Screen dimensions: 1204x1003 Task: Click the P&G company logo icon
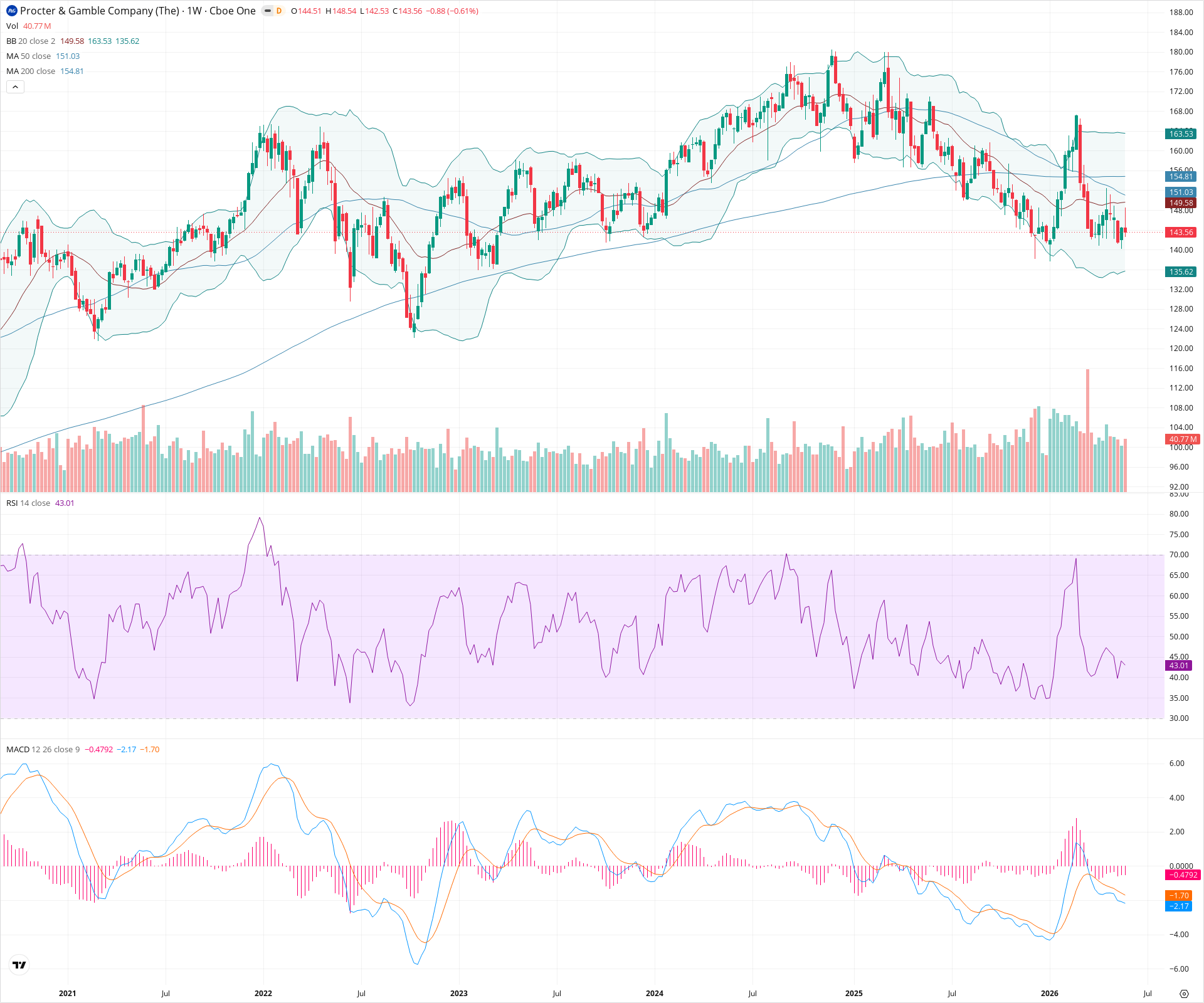click(12, 11)
